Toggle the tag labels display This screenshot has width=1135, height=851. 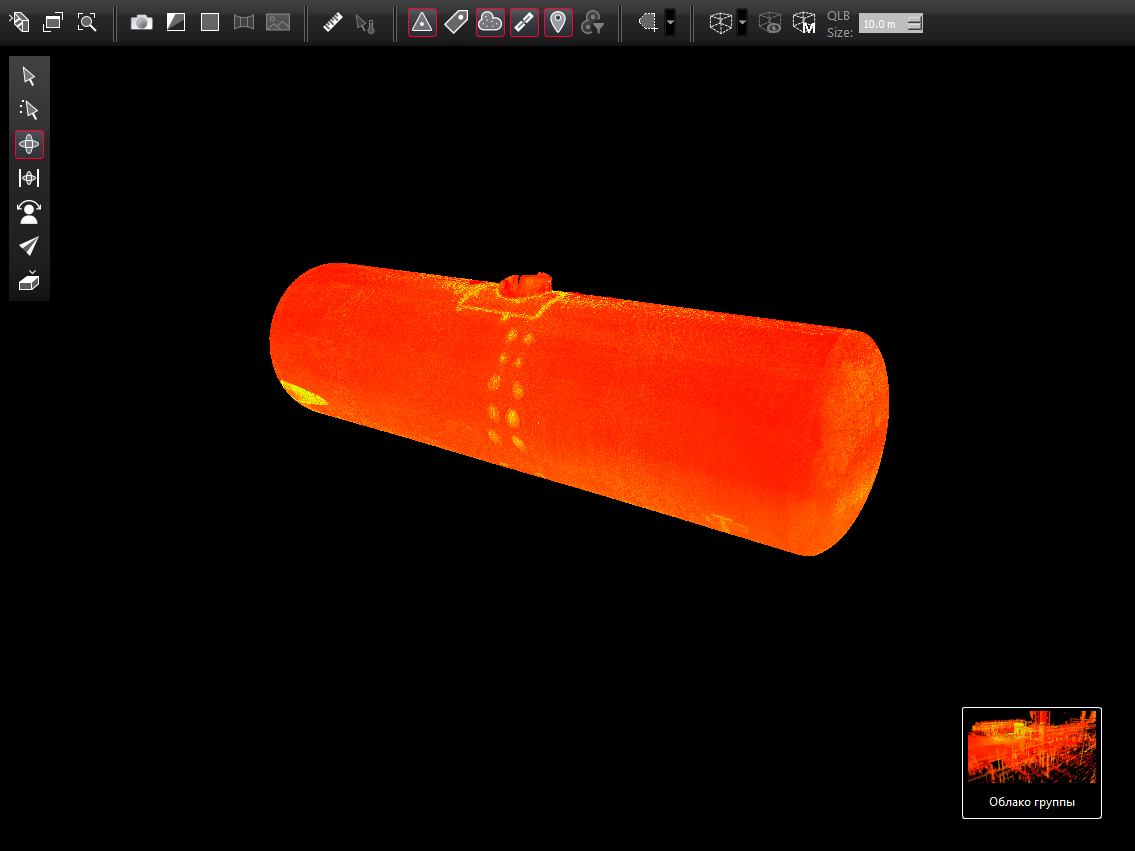click(456, 22)
